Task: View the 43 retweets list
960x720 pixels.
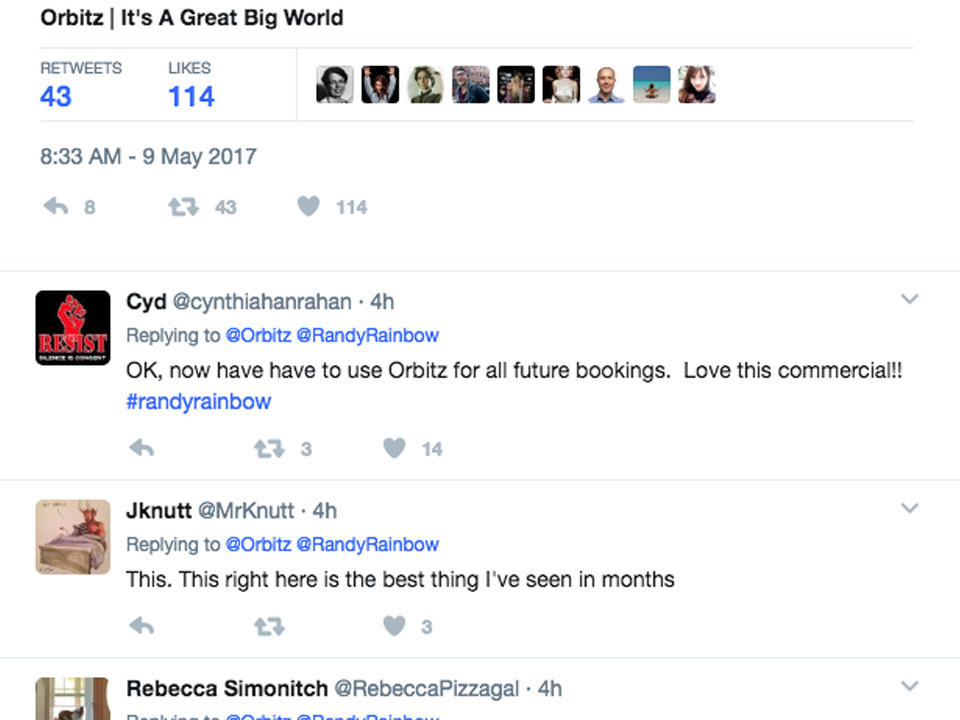Action: (56, 96)
